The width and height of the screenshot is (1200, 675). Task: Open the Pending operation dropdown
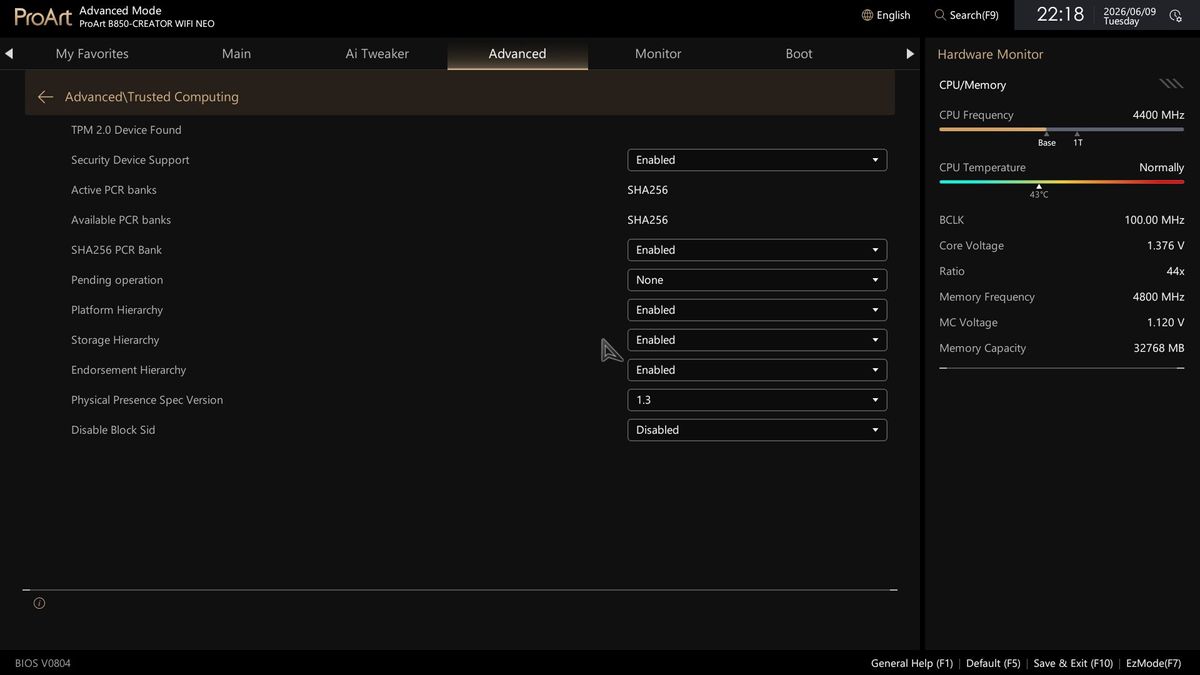pyautogui.click(x=757, y=280)
